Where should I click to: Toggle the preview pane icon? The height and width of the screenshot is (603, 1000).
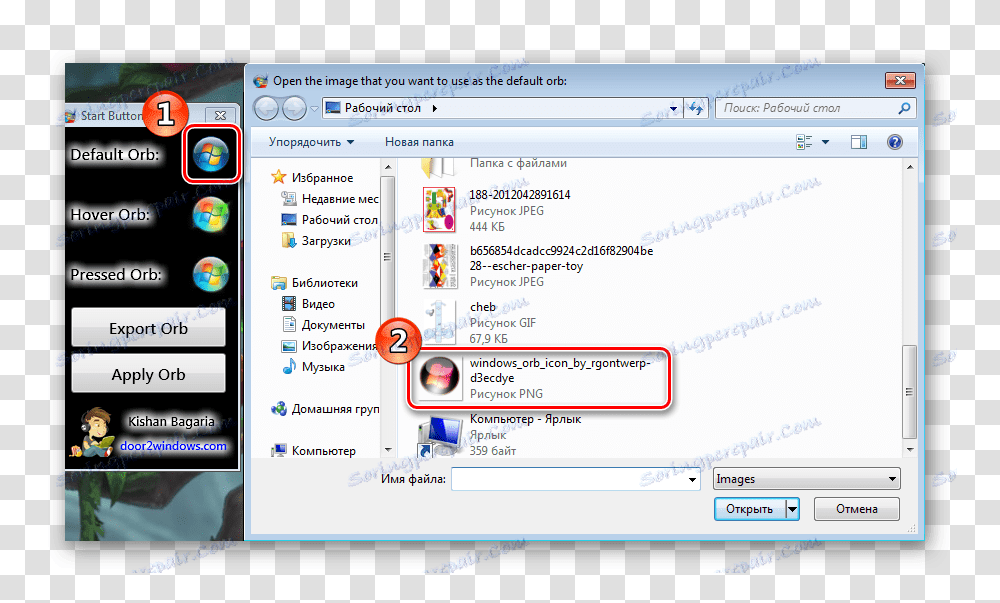[859, 142]
